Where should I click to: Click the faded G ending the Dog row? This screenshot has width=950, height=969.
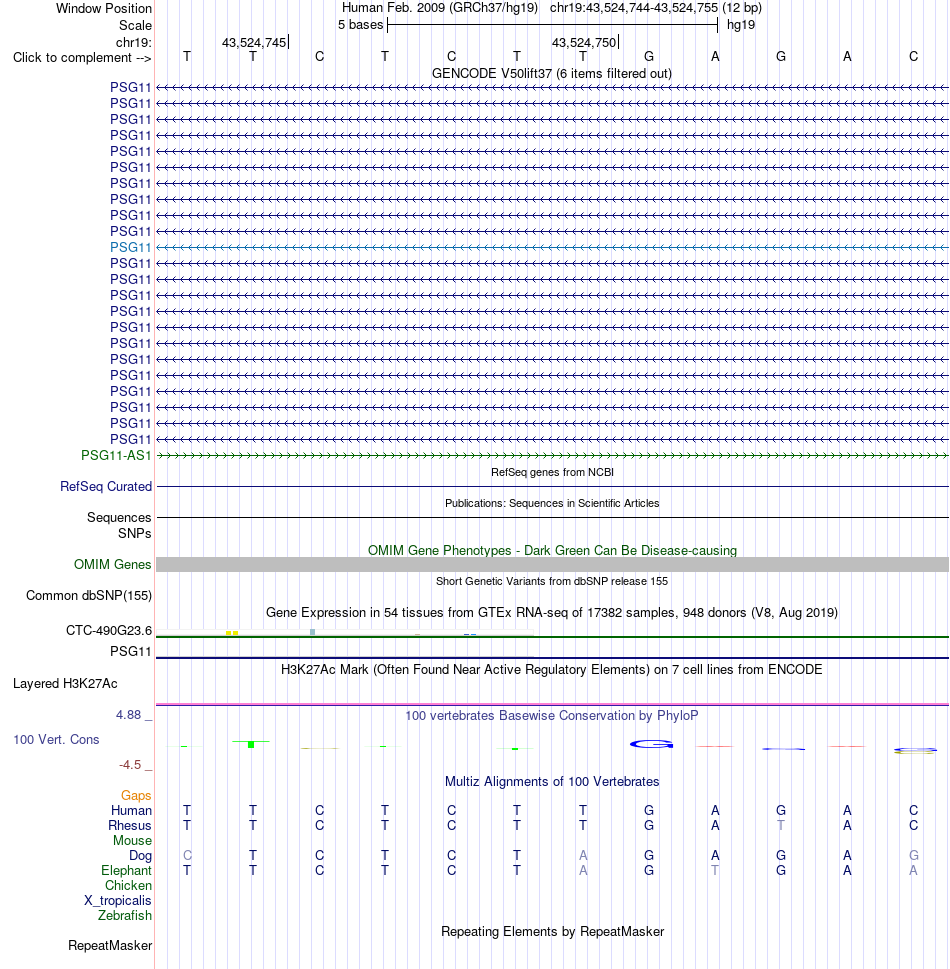pos(914,855)
